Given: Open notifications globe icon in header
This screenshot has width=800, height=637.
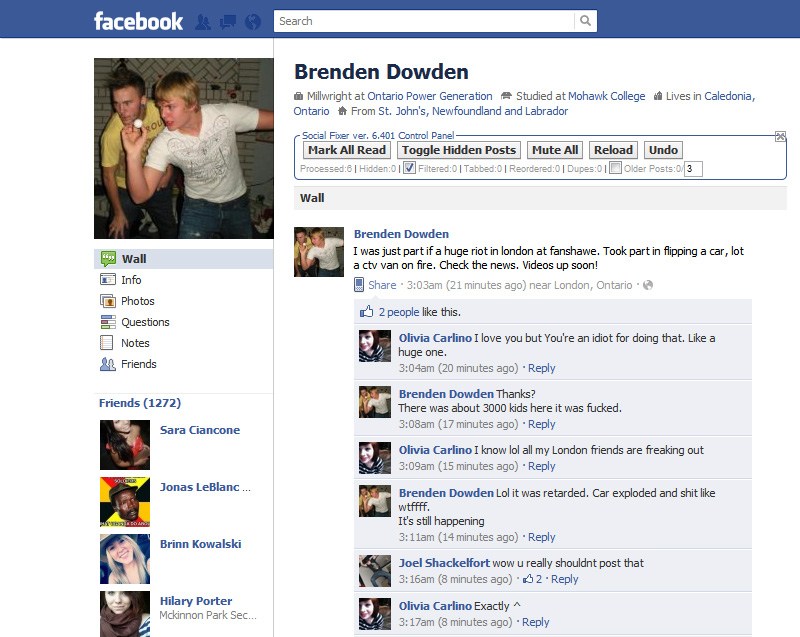Looking at the screenshot, I should click(x=253, y=22).
